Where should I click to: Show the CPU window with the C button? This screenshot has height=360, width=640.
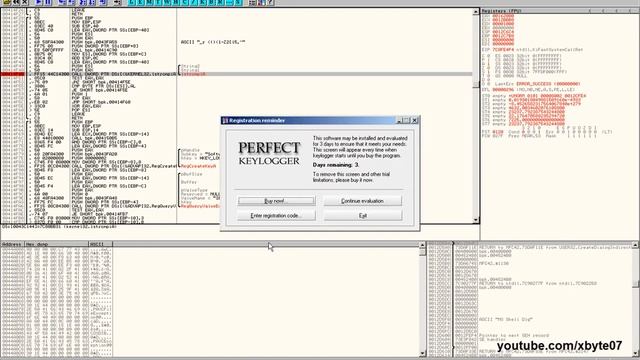click(x=185, y=2)
